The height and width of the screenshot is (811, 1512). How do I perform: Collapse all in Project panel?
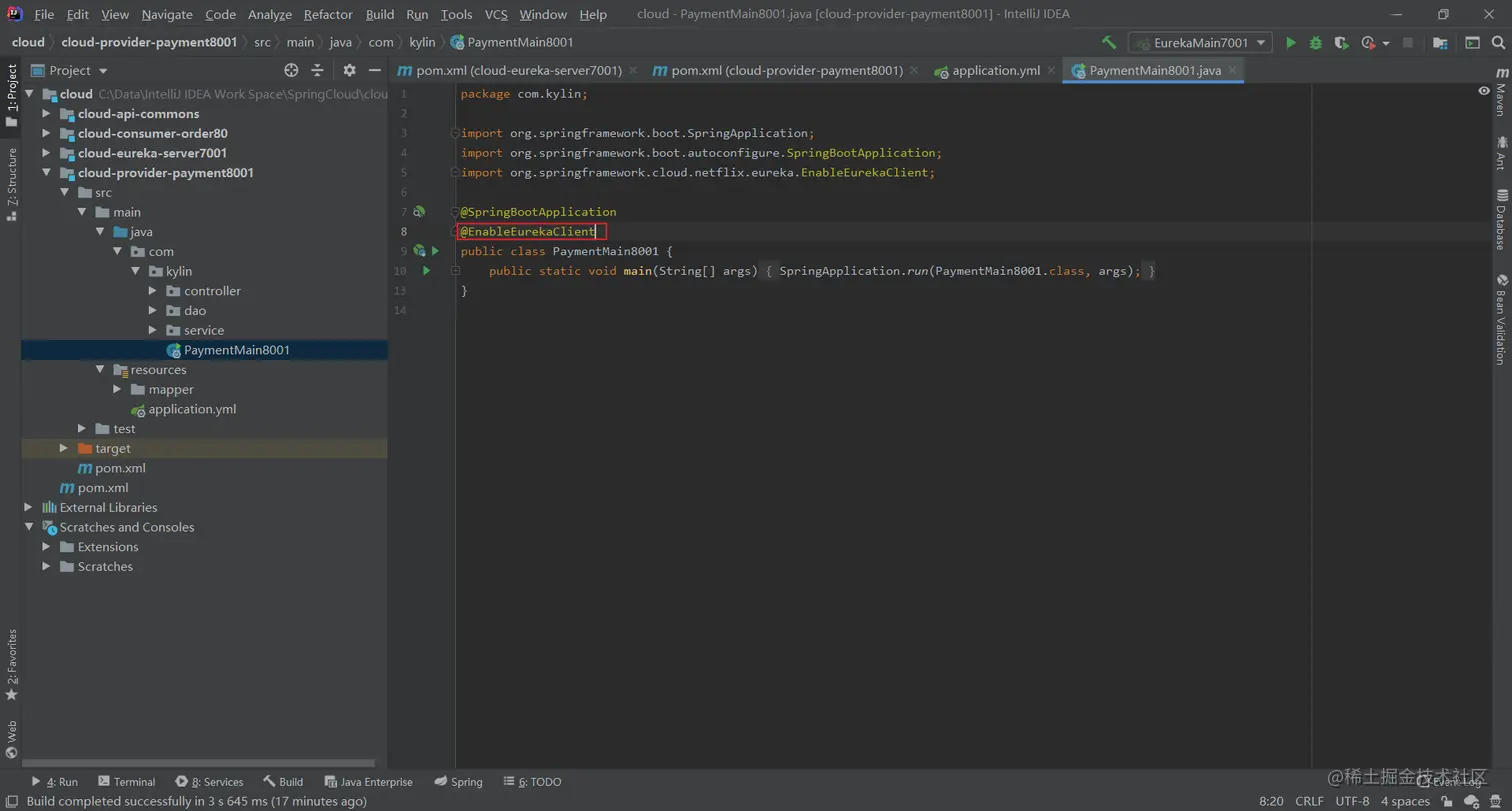pos(317,70)
